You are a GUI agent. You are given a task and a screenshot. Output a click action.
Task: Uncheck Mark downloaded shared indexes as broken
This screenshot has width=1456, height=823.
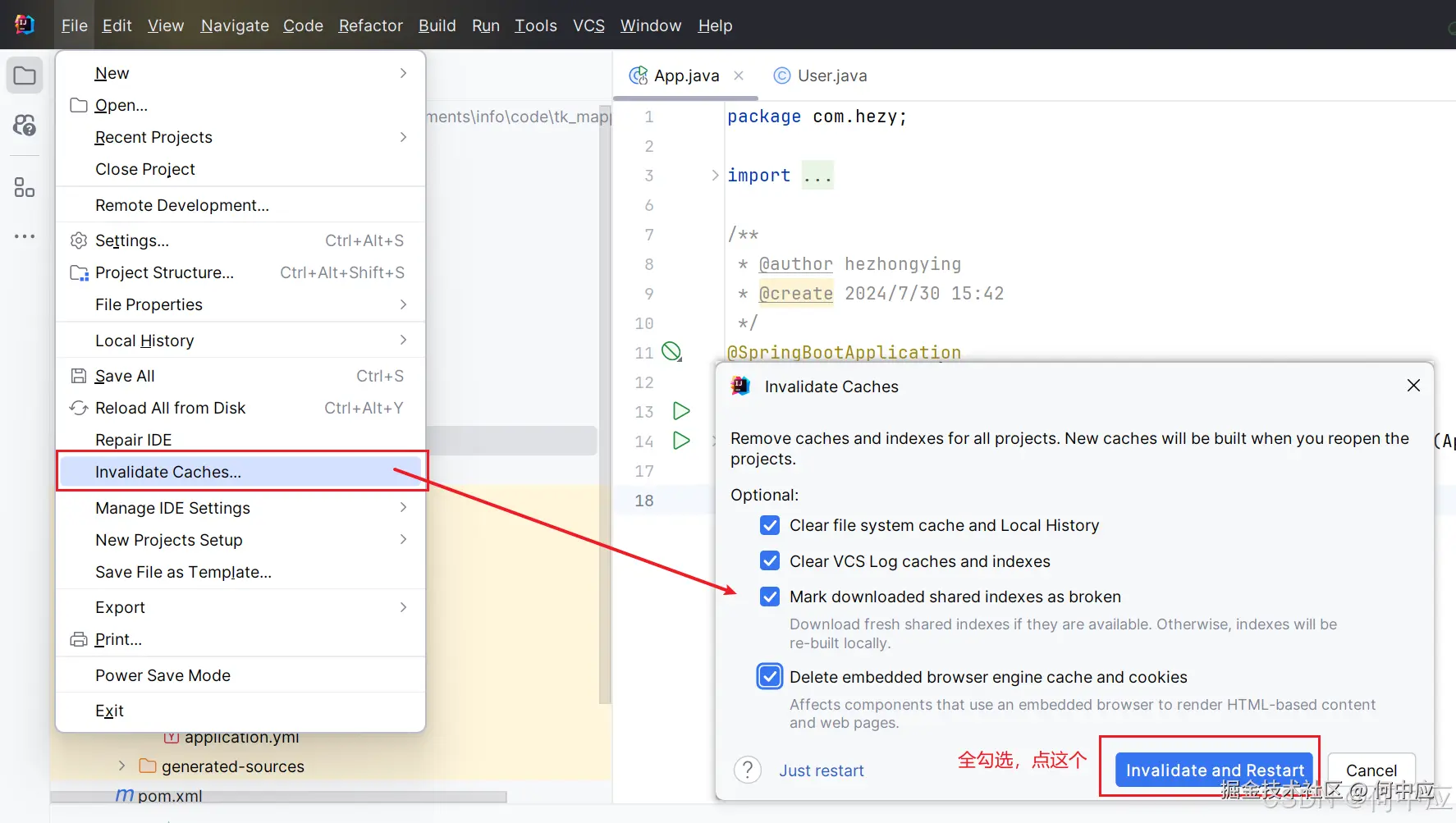(x=770, y=597)
